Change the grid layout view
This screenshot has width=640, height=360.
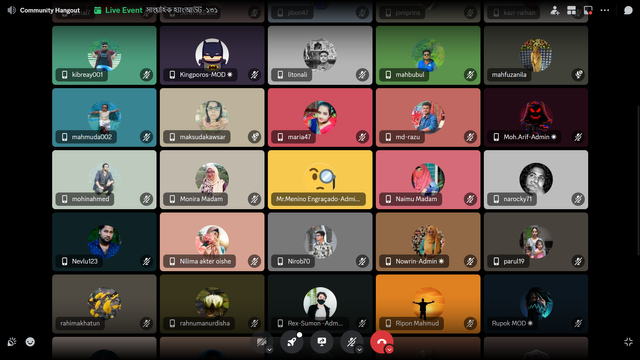pyautogui.click(x=571, y=11)
